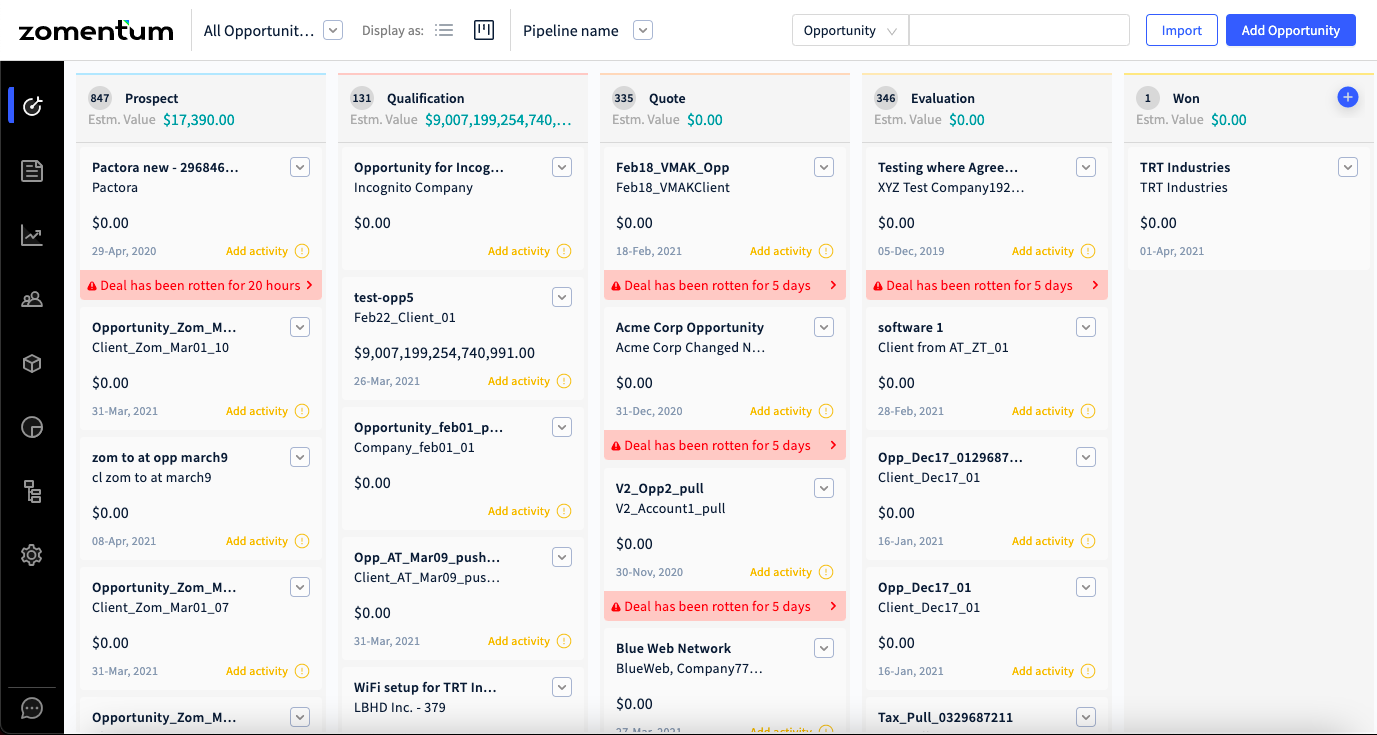Open the clients people sidebar icon
The height and width of the screenshot is (735, 1377).
click(x=32, y=299)
